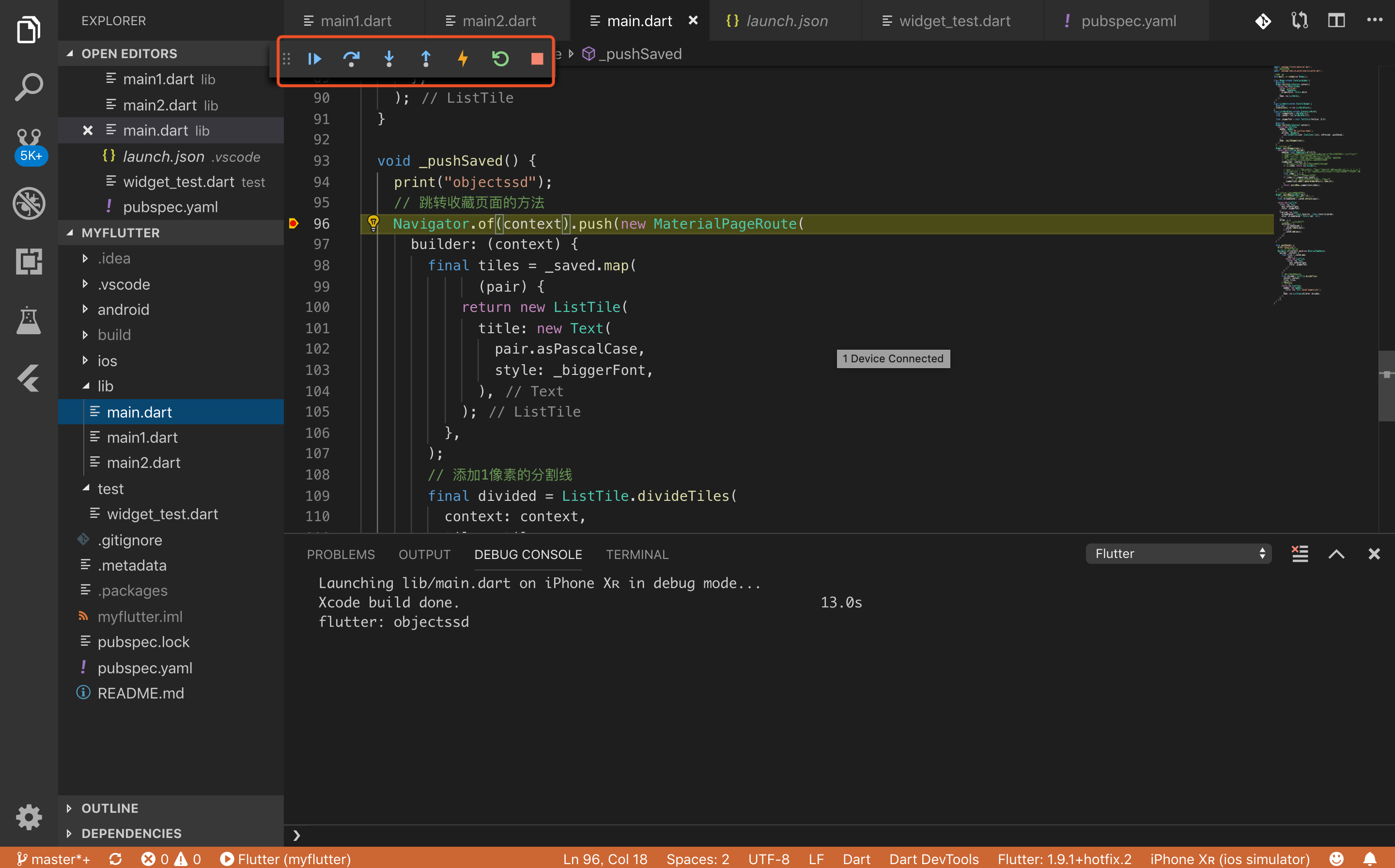1395x868 pixels.
Task: Toggle split editor layout icon
Action: pos(1336,21)
